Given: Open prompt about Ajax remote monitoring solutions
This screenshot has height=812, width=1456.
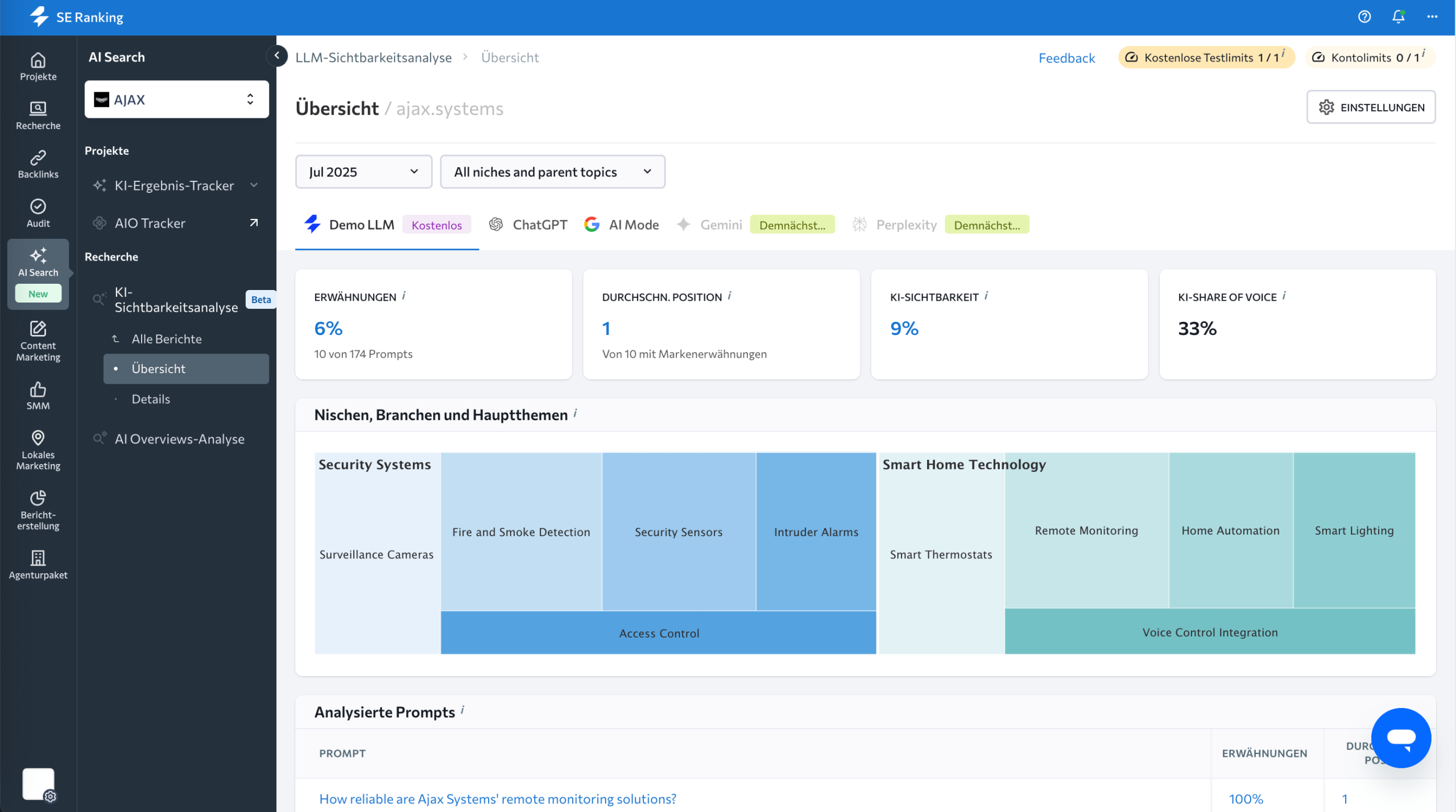Looking at the screenshot, I should pyautogui.click(x=498, y=799).
